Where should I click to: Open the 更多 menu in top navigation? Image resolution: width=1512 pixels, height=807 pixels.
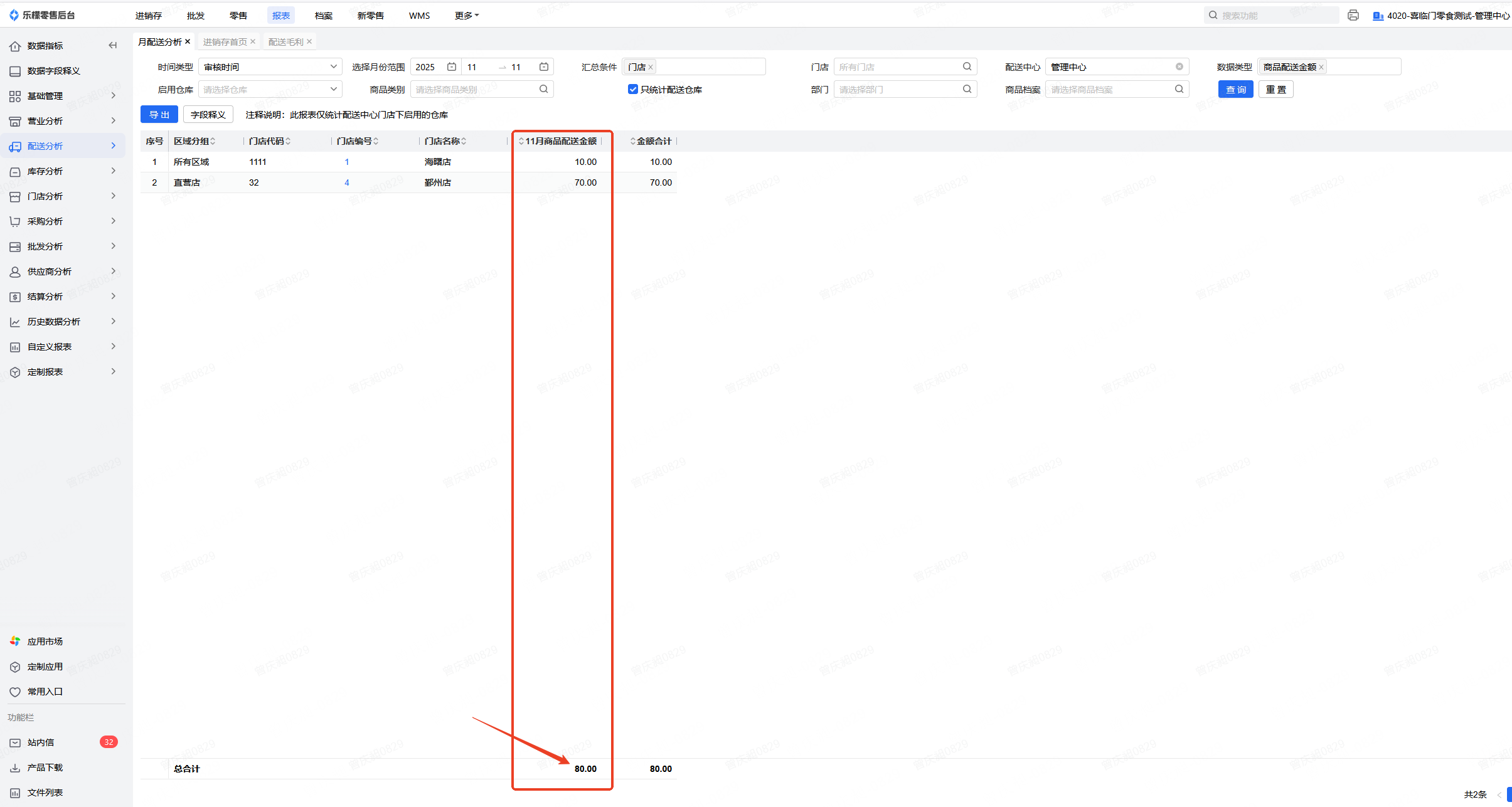[466, 16]
